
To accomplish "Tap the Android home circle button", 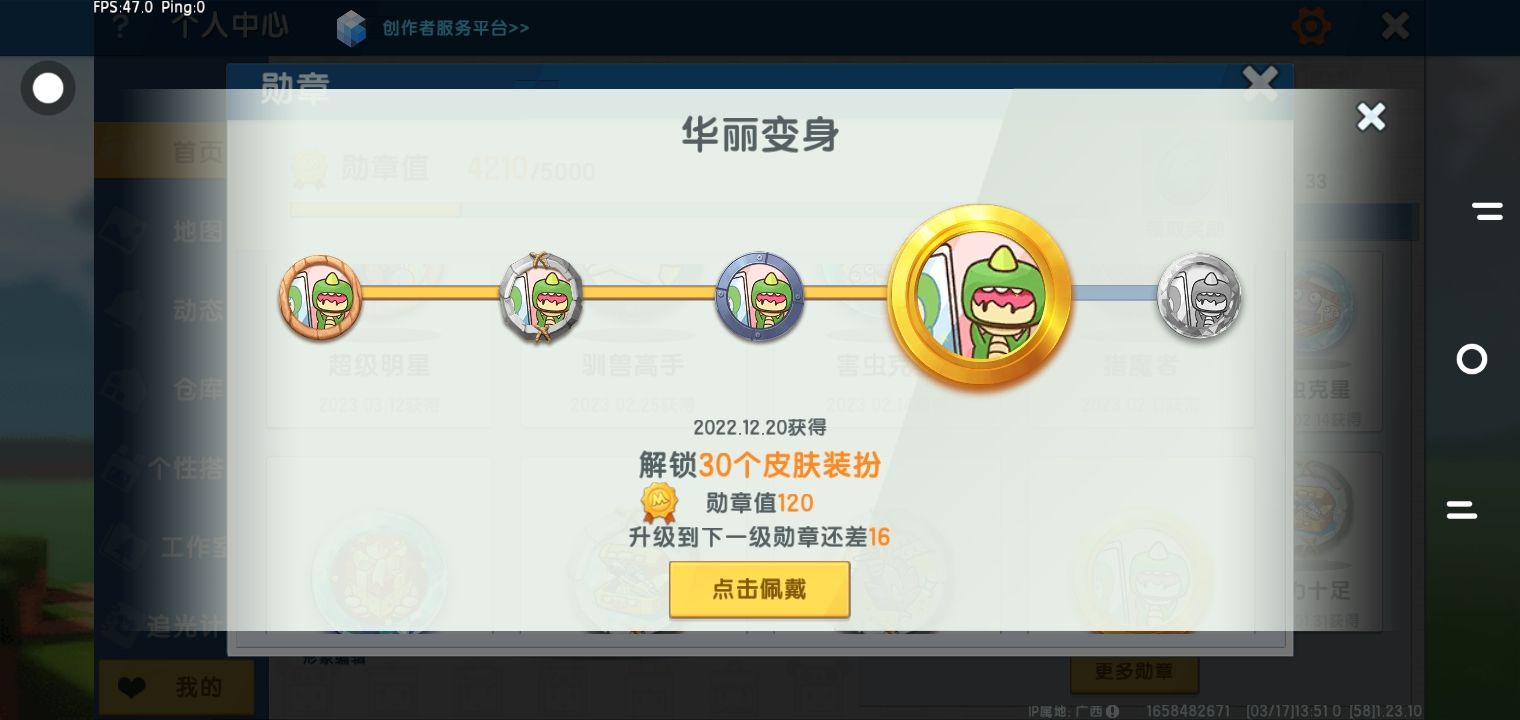I will tap(1472, 359).
